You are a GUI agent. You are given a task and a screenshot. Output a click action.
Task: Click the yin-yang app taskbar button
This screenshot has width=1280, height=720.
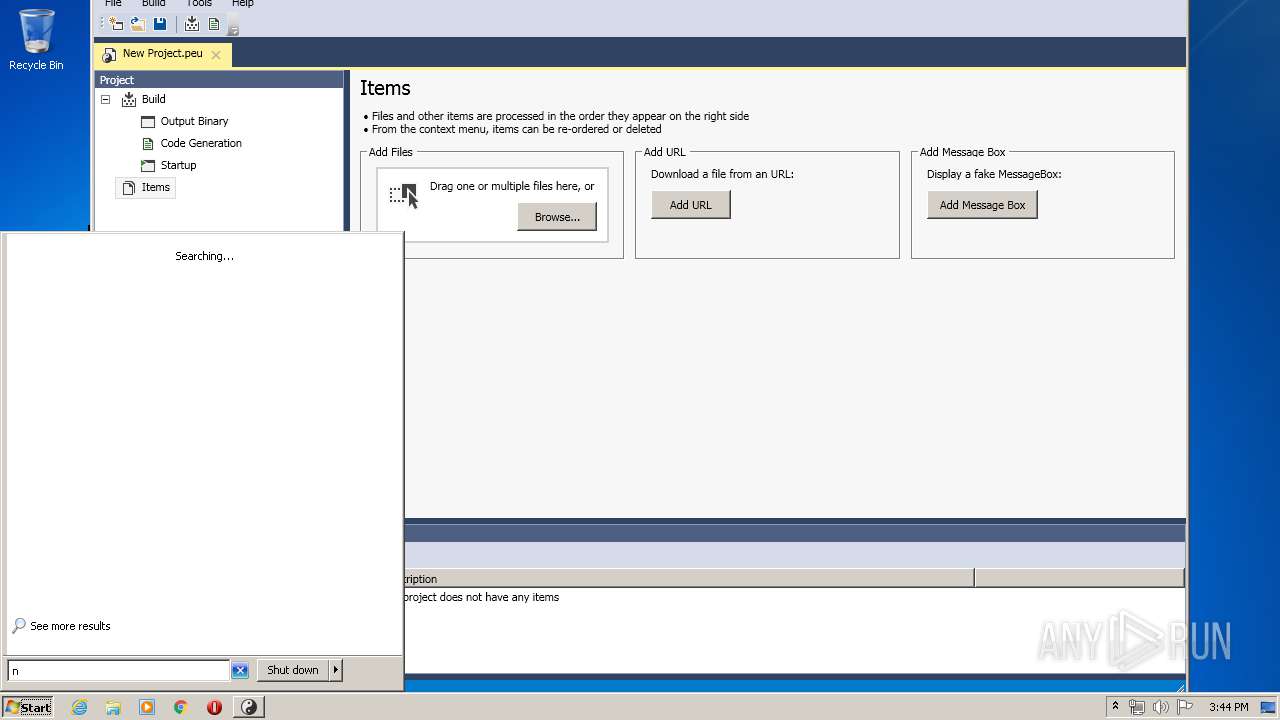point(249,707)
